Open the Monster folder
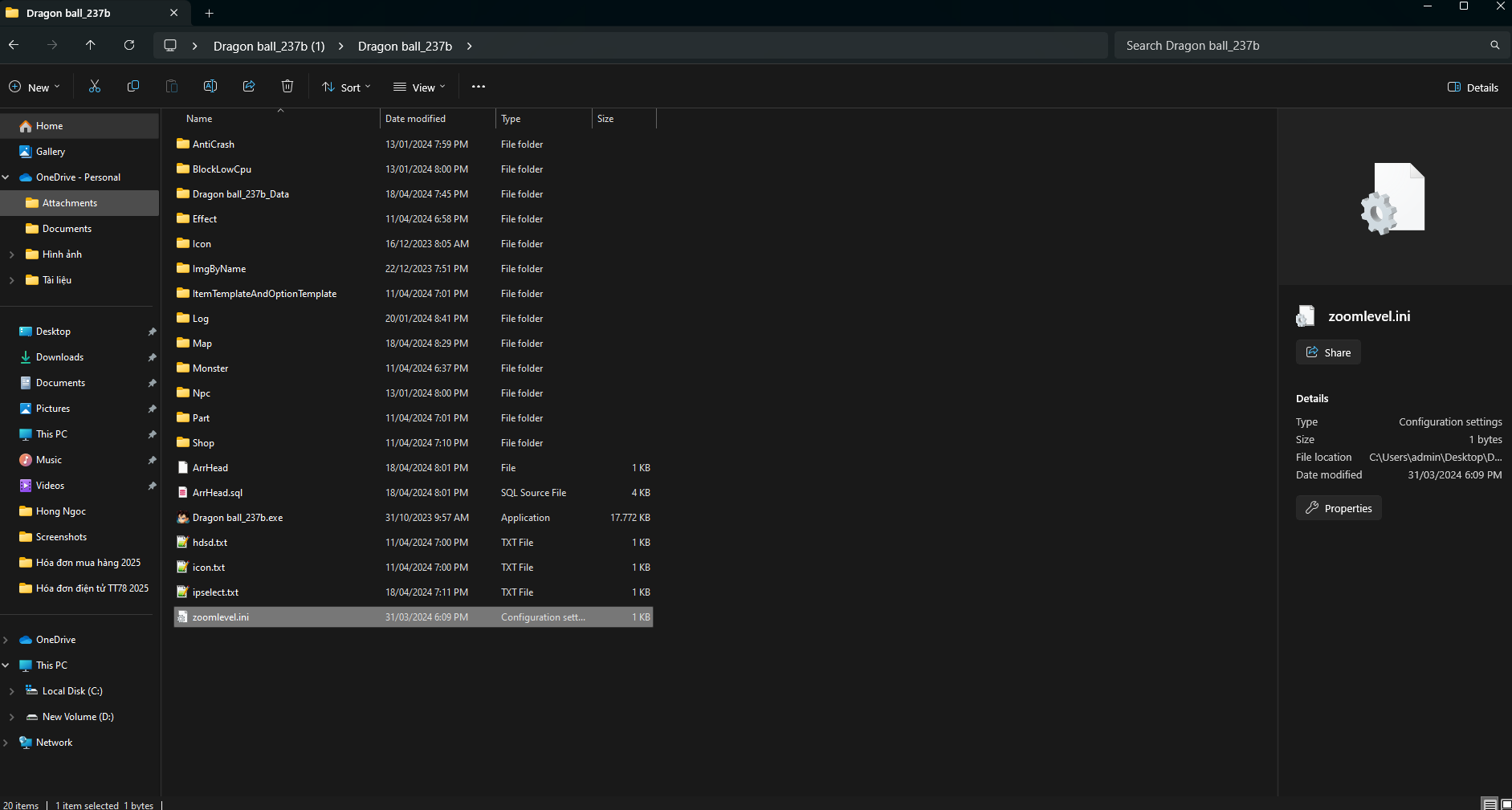 413,368
